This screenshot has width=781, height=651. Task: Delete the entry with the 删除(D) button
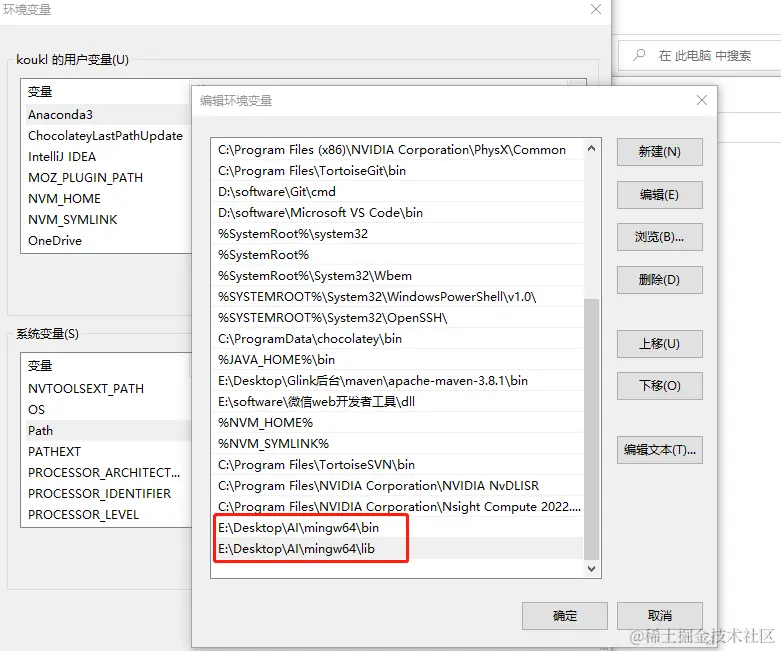pos(659,280)
